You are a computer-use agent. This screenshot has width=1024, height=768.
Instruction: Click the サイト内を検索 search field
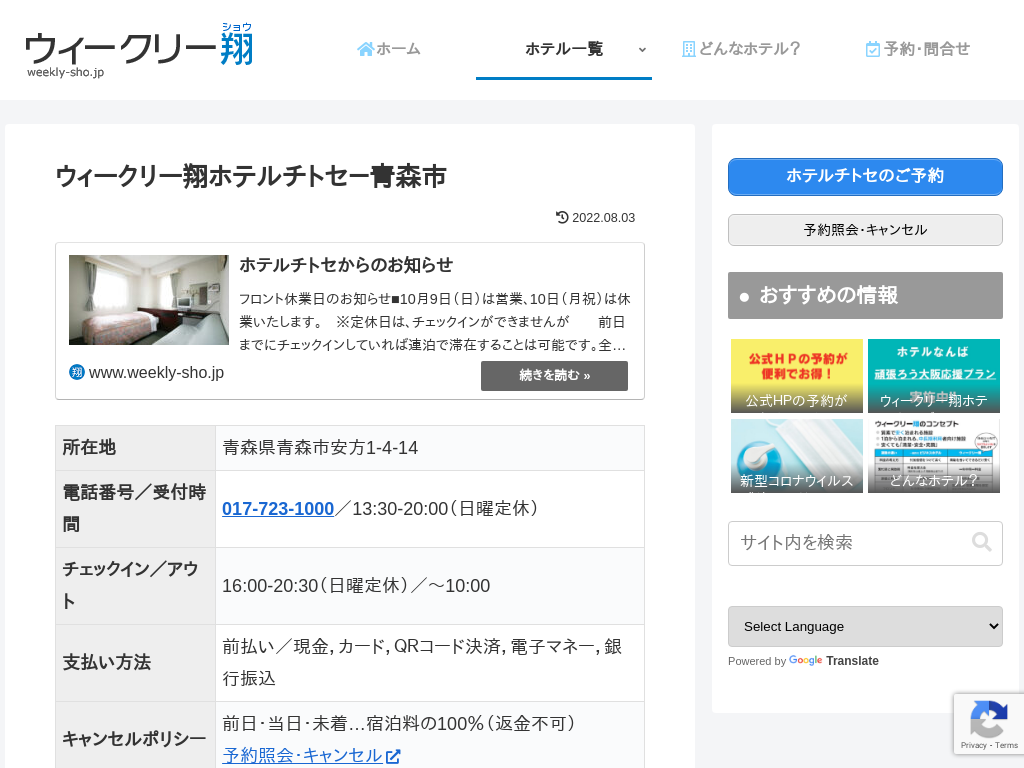[850, 543]
